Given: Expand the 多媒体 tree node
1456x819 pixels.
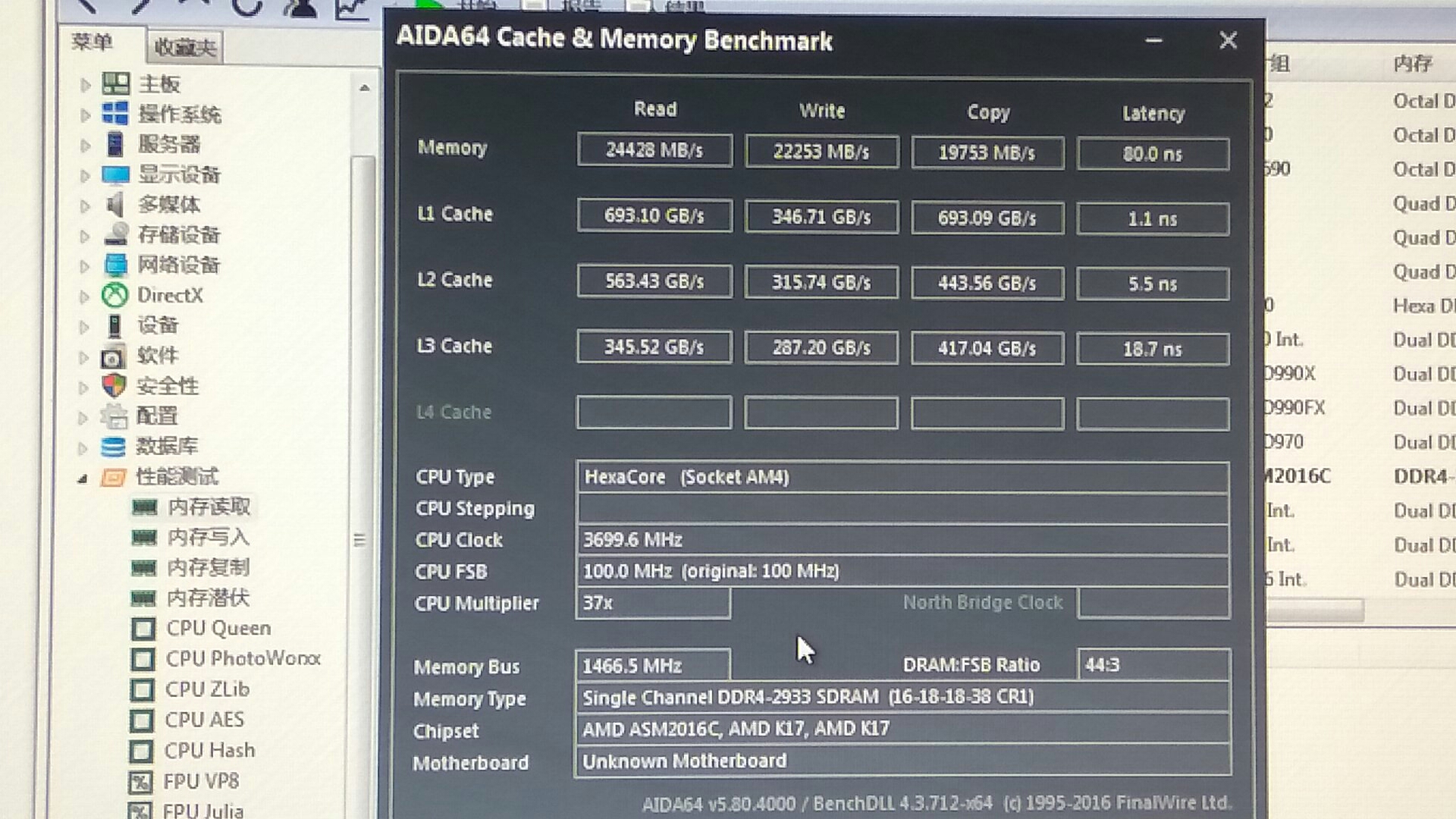Looking at the screenshot, I should pos(85,206).
